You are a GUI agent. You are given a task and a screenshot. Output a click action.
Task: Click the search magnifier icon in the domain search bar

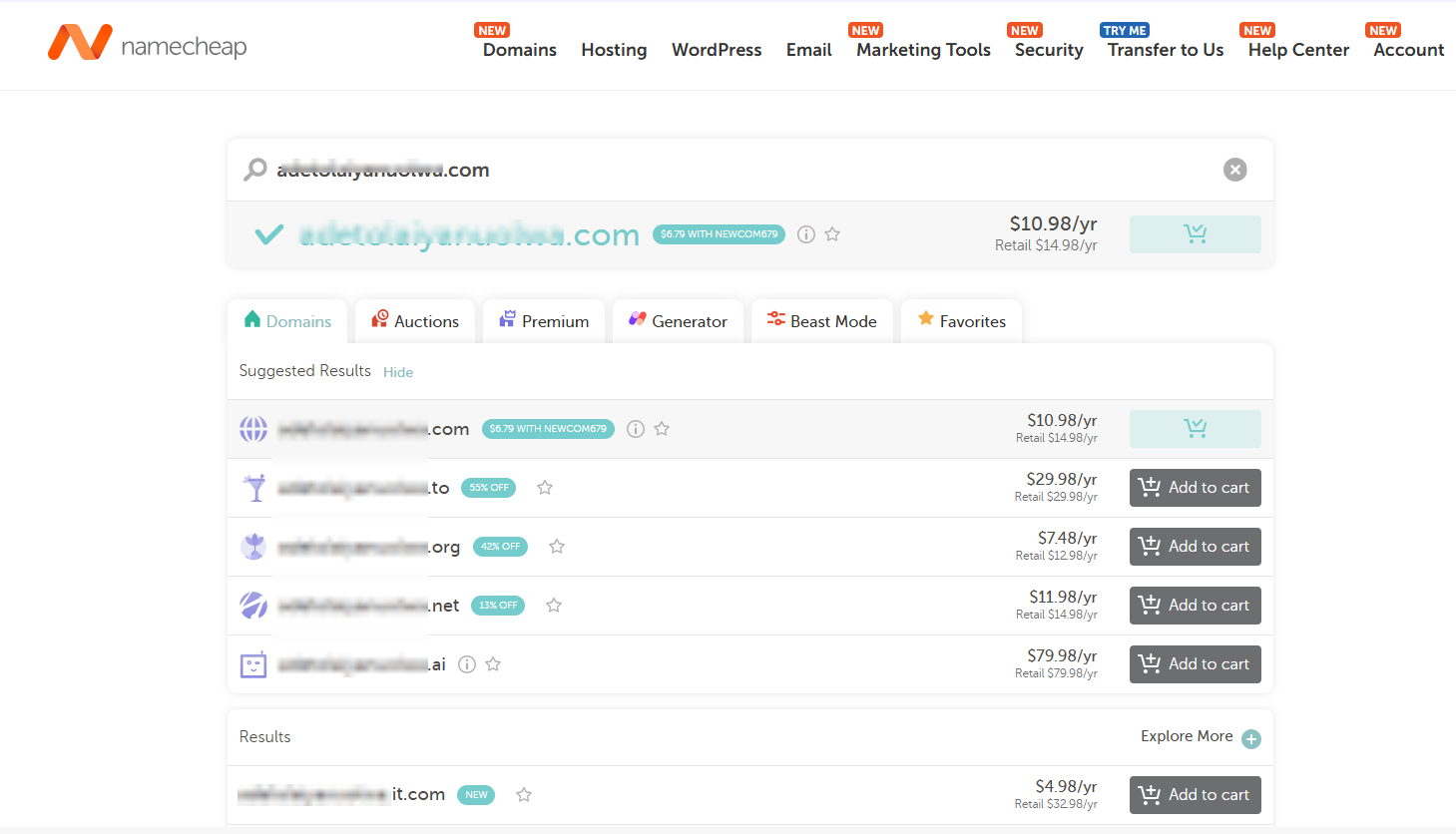[254, 170]
